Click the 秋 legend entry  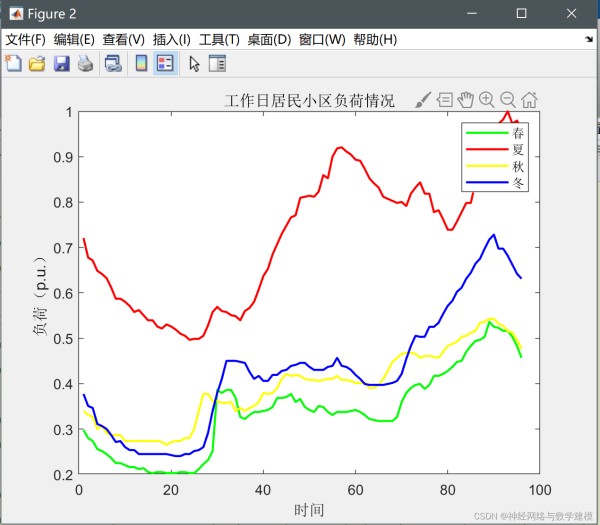518,166
